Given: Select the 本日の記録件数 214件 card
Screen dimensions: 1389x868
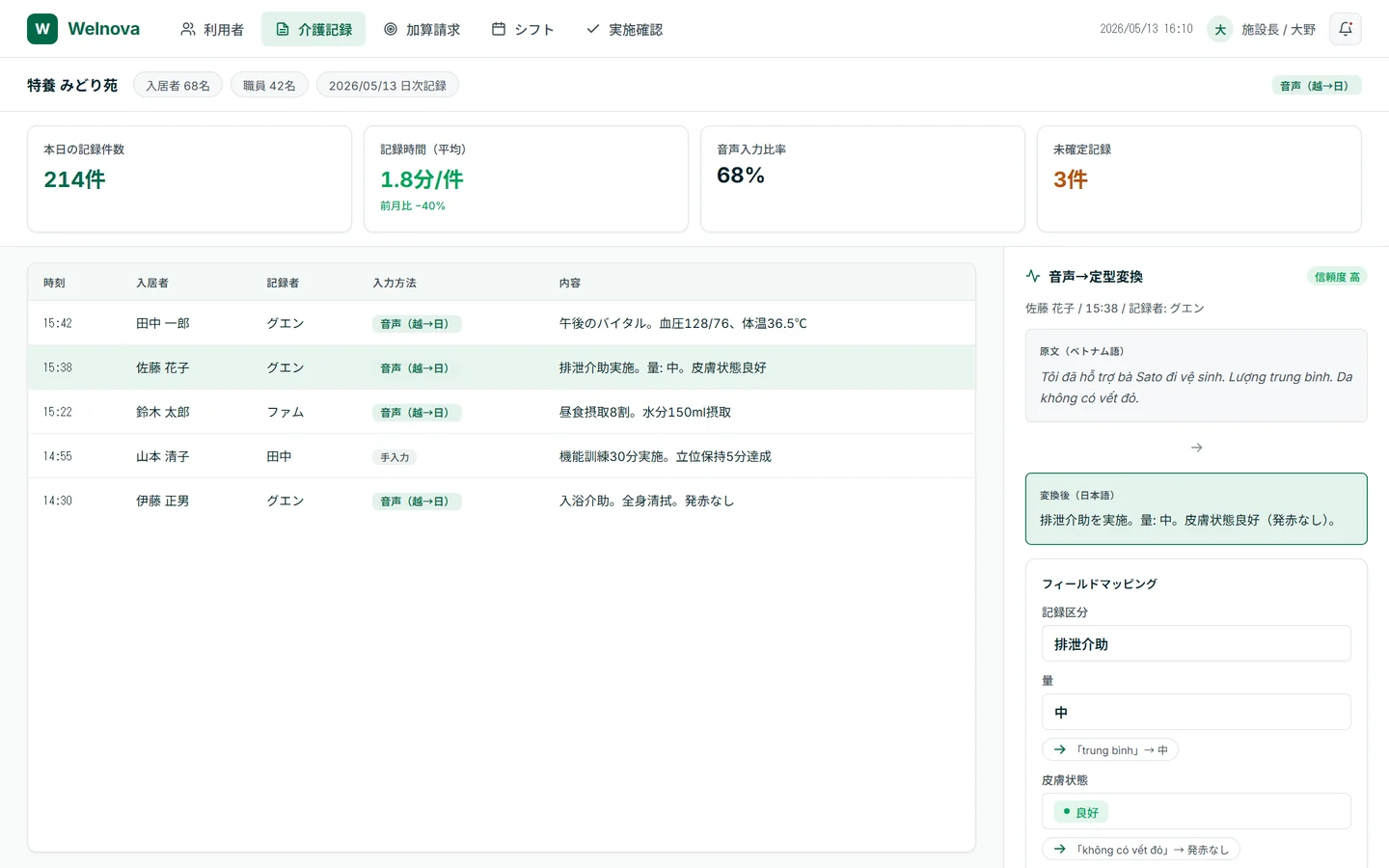Looking at the screenshot, I should (x=189, y=178).
